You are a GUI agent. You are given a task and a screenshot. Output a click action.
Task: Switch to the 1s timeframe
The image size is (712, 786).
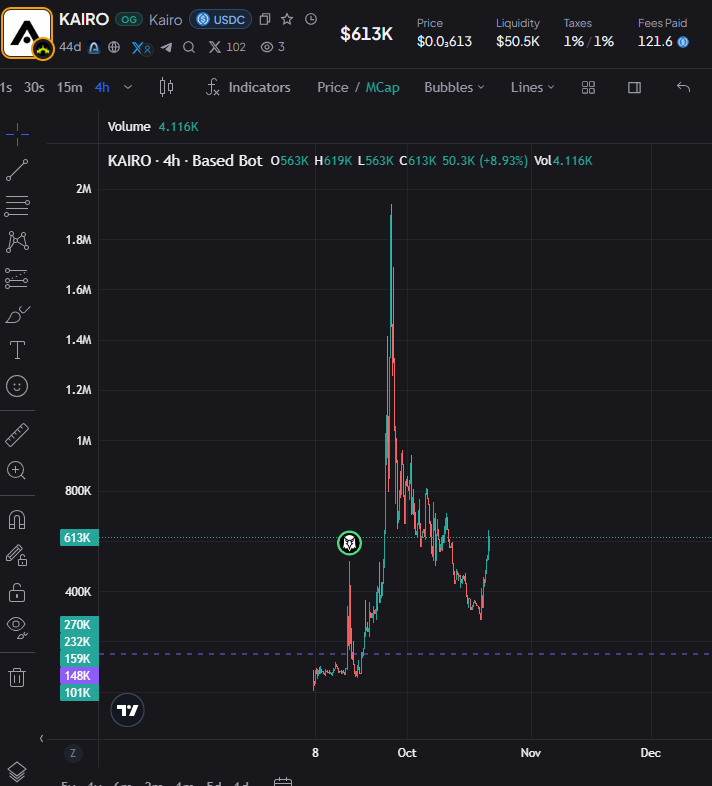[6, 87]
